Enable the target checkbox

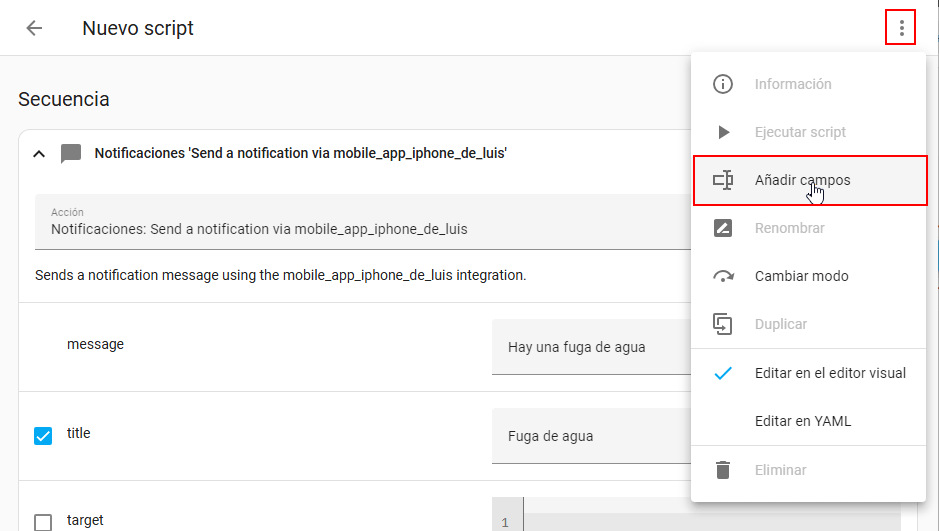pyautogui.click(x=43, y=522)
